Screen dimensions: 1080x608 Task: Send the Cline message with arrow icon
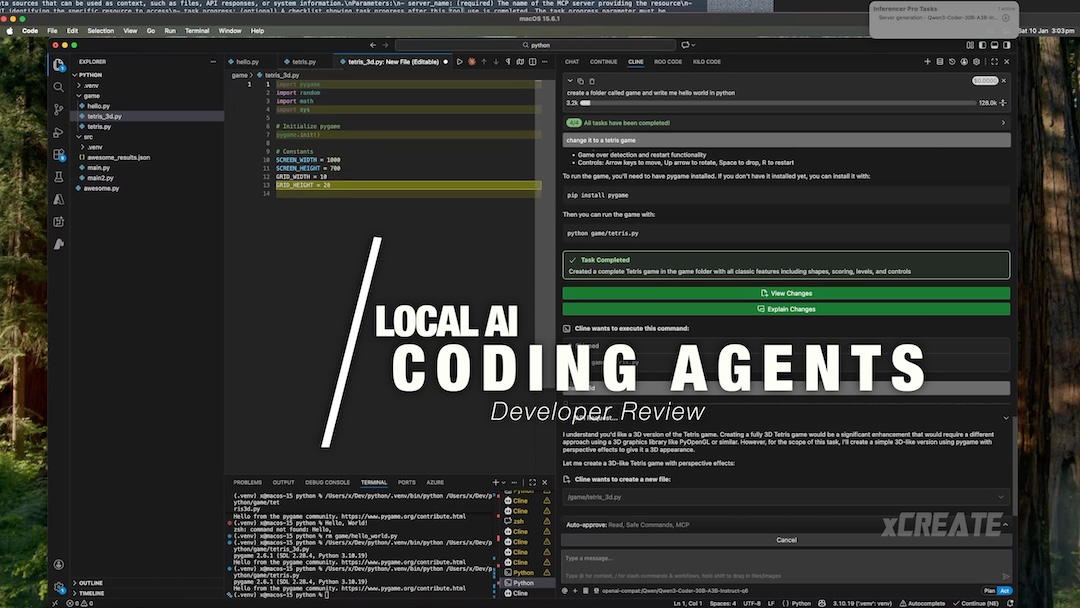1006,576
